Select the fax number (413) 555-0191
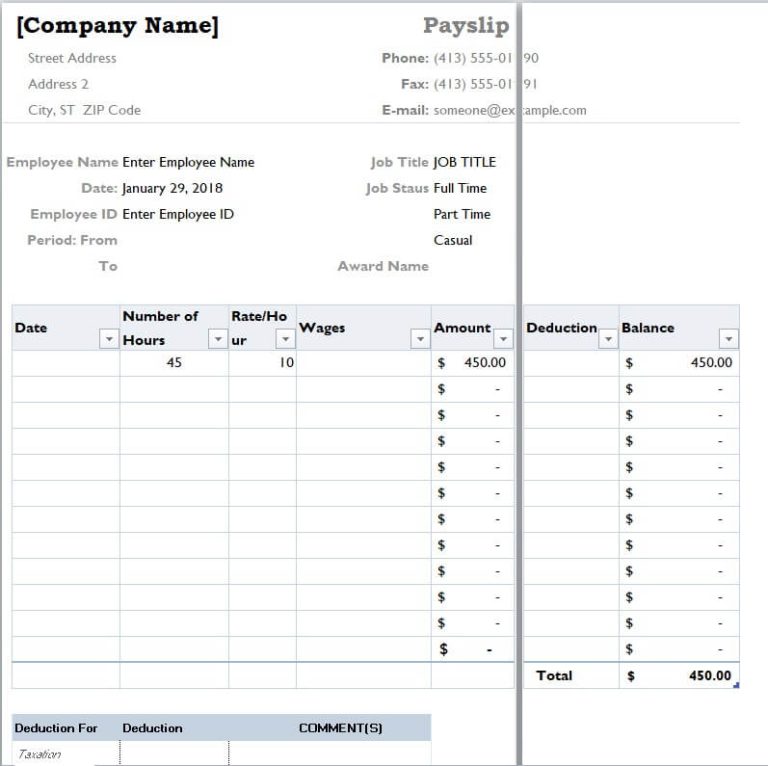Image resolution: width=768 pixels, height=766 pixels. 485,84
